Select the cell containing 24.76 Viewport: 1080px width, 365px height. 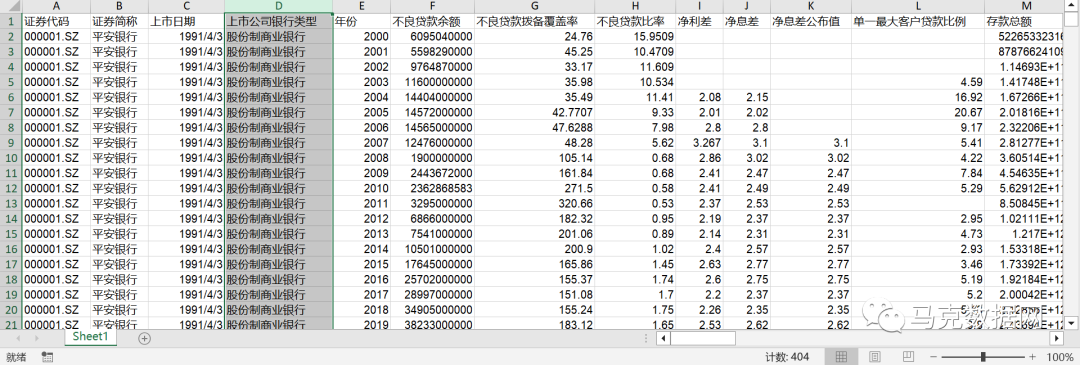[535, 36]
